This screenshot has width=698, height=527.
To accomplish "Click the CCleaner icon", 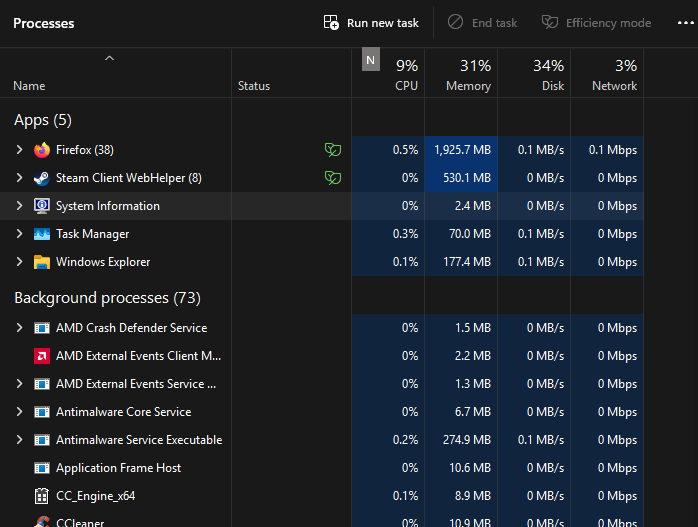I will tap(42, 522).
